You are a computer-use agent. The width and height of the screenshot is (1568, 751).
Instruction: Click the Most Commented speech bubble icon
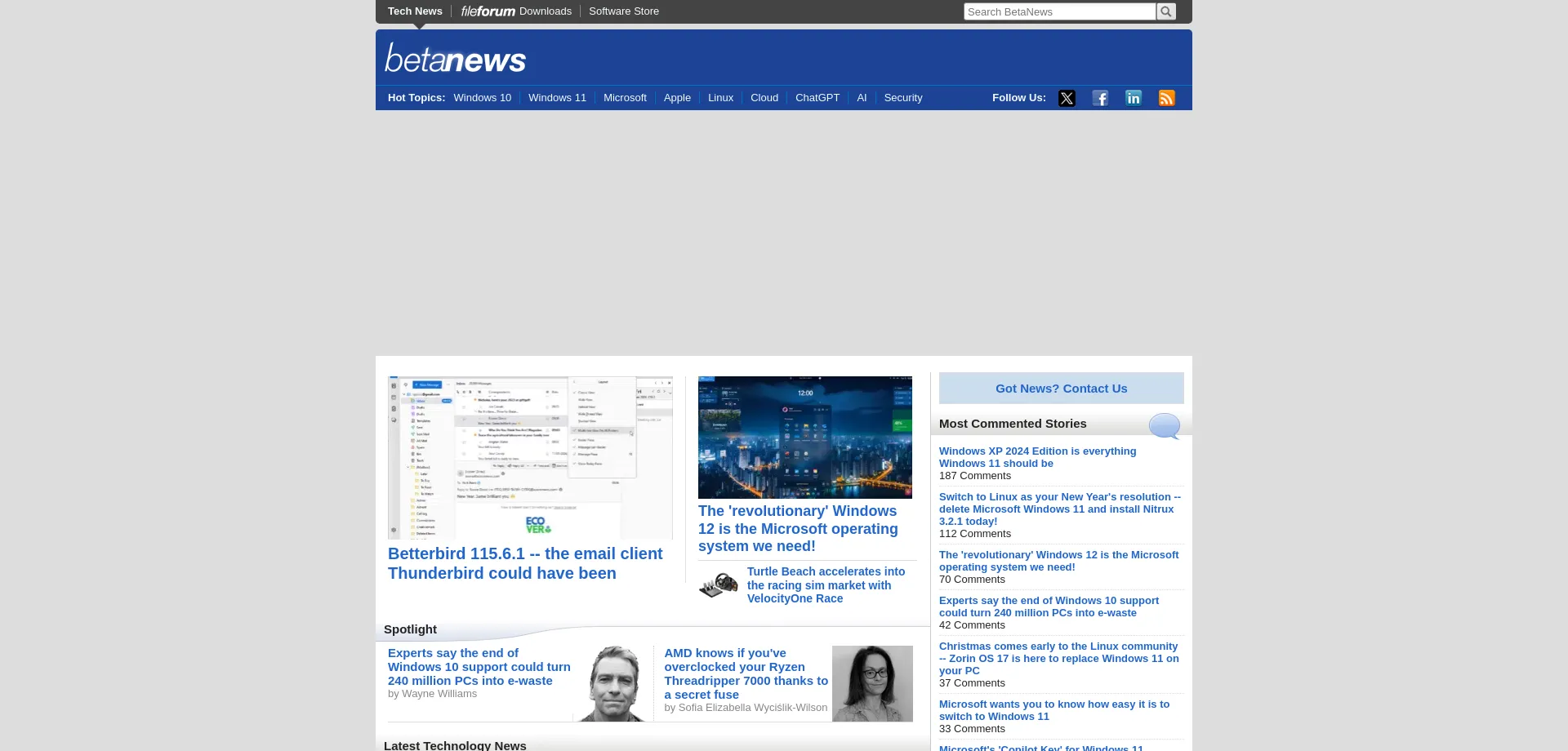(1165, 426)
